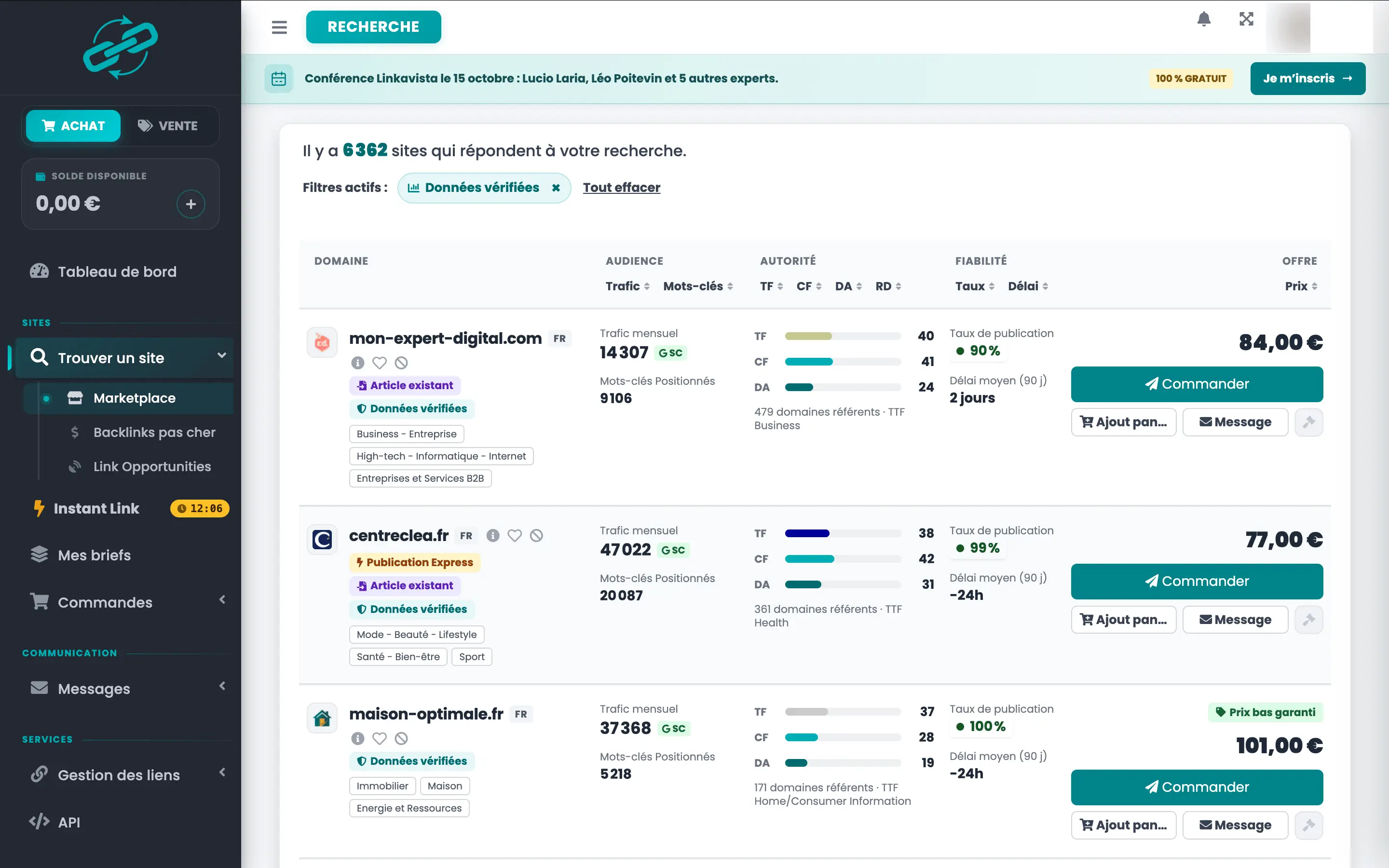The width and height of the screenshot is (1389, 868).
Task: Open Backlinks pas cher
Action: tap(142, 432)
